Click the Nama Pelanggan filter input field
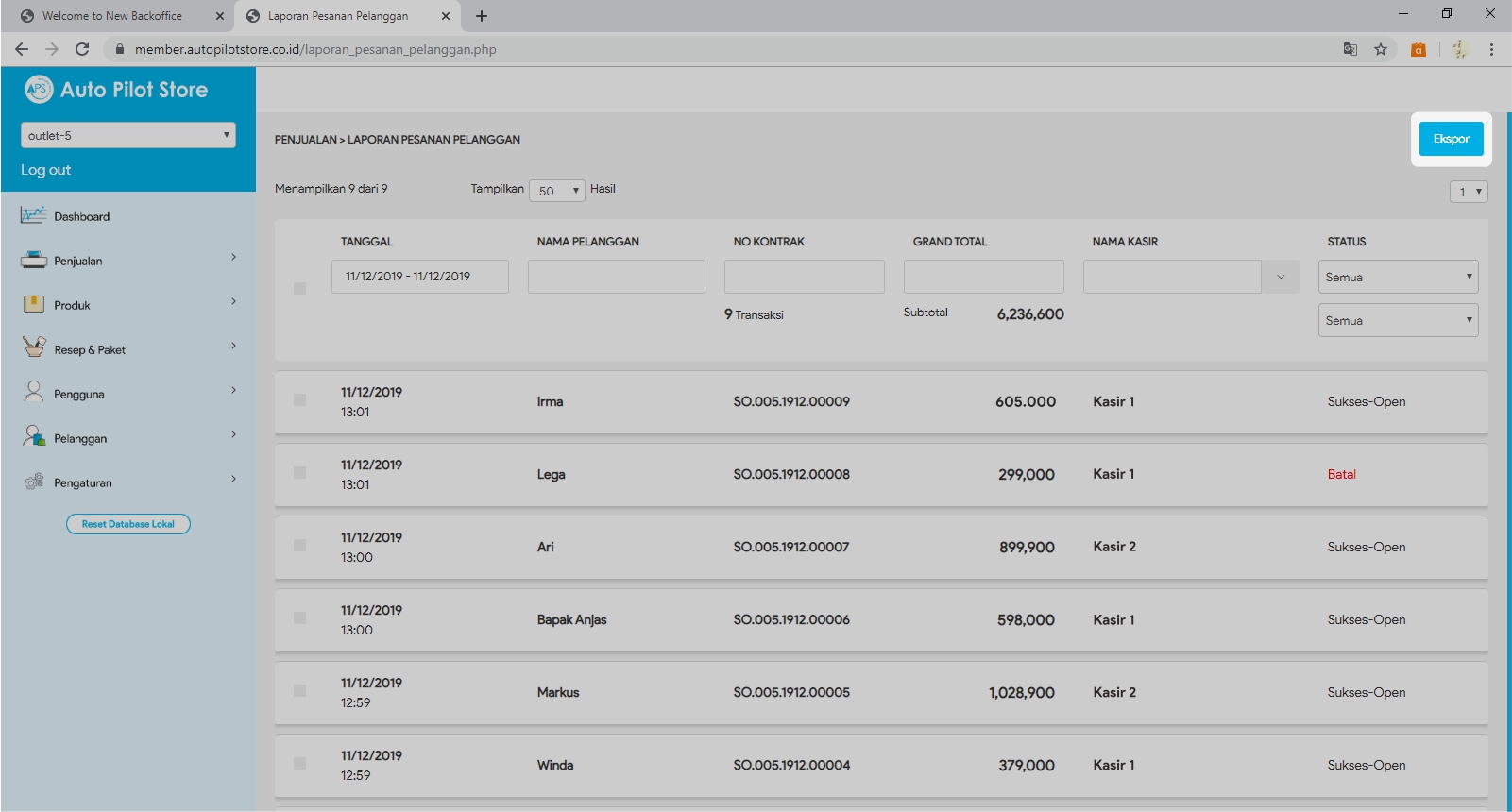The image size is (1512, 812). click(x=616, y=277)
